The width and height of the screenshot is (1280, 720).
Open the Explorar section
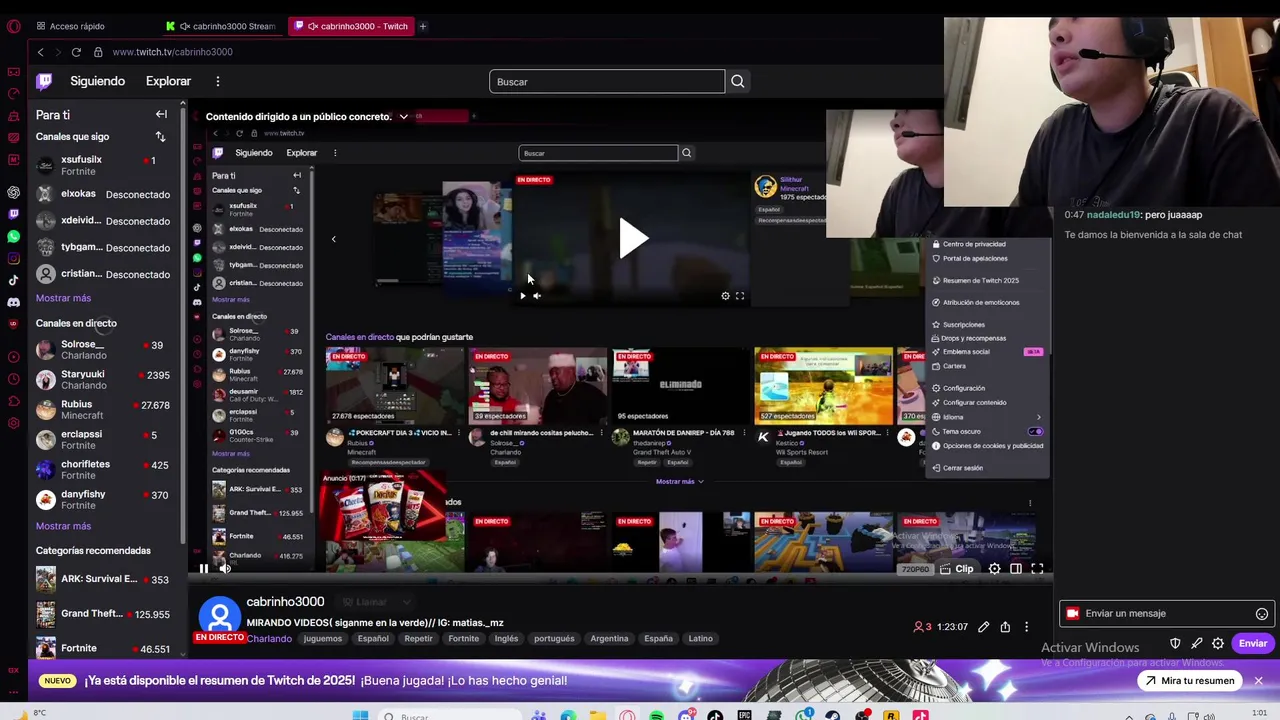coord(168,81)
